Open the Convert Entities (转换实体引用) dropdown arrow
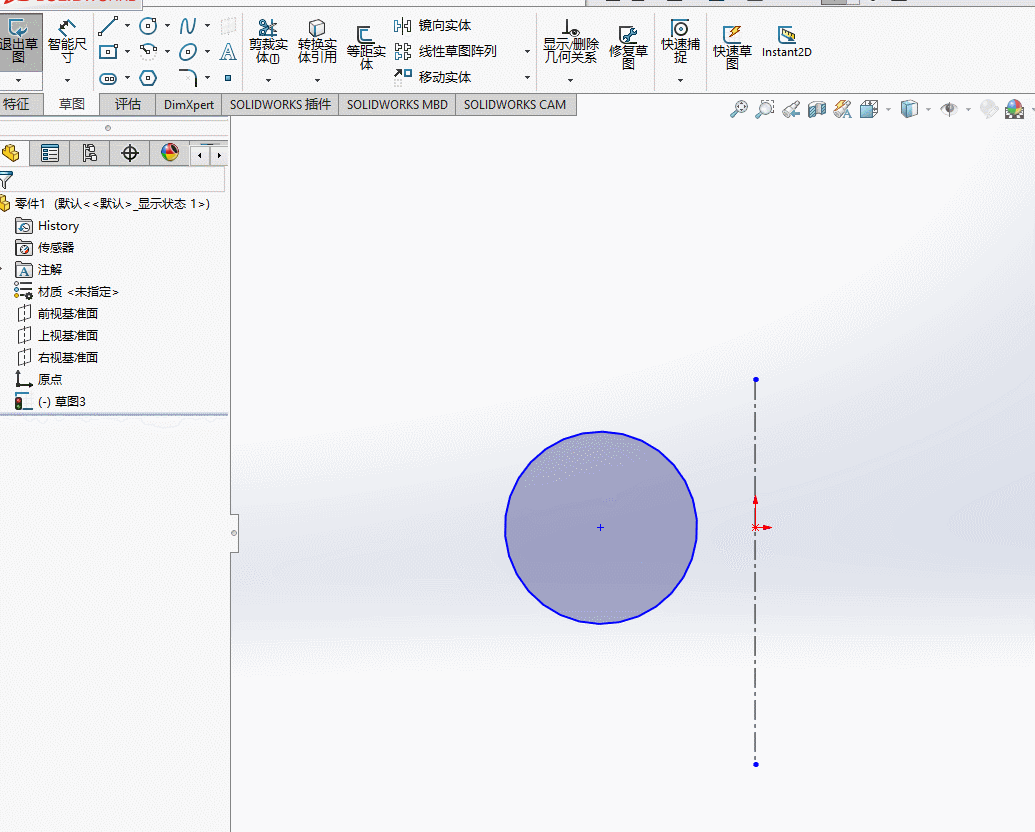 tap(317, 81)
